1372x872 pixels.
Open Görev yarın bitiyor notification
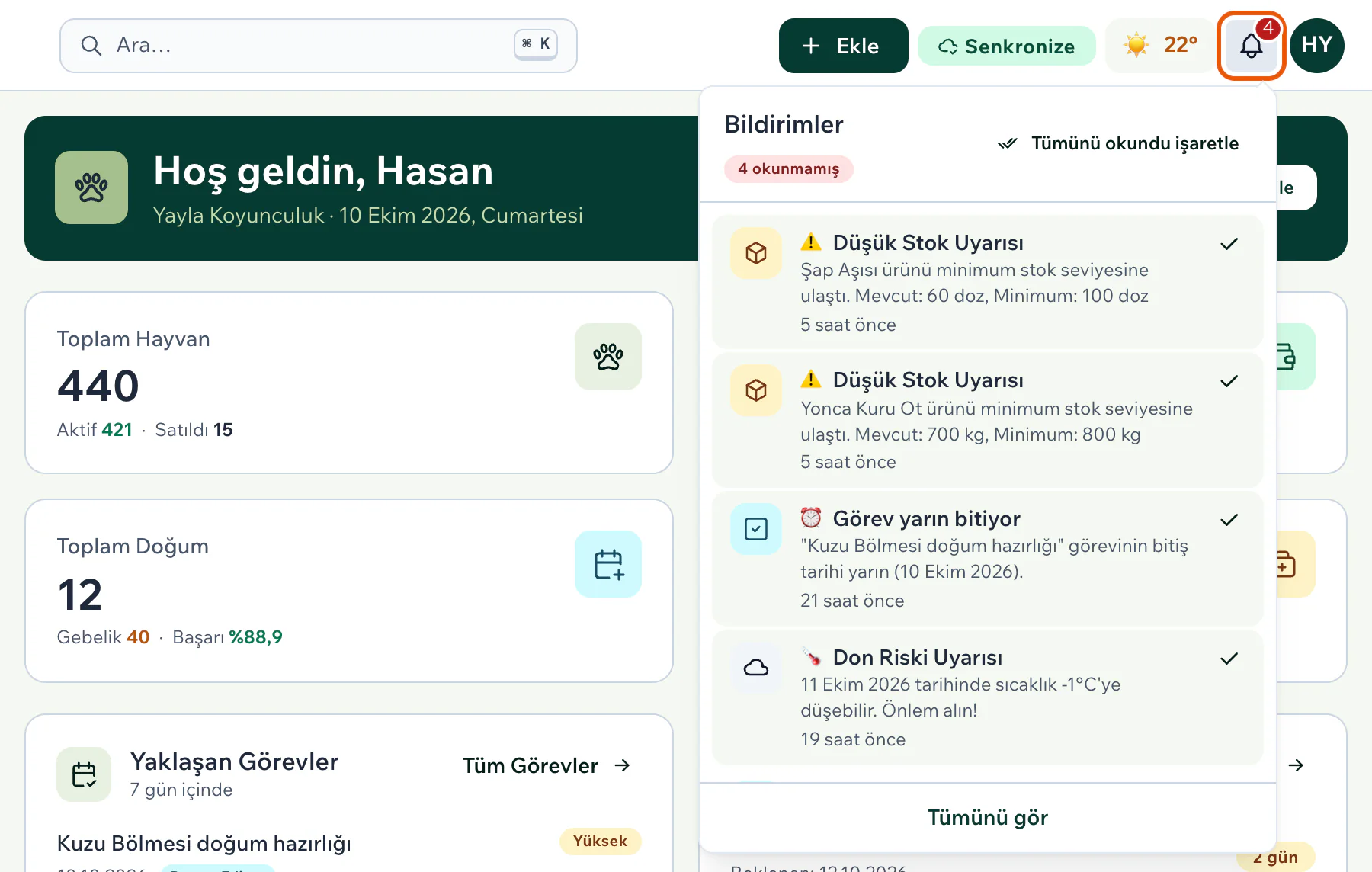pyautogui.click(x=988, y=559)
